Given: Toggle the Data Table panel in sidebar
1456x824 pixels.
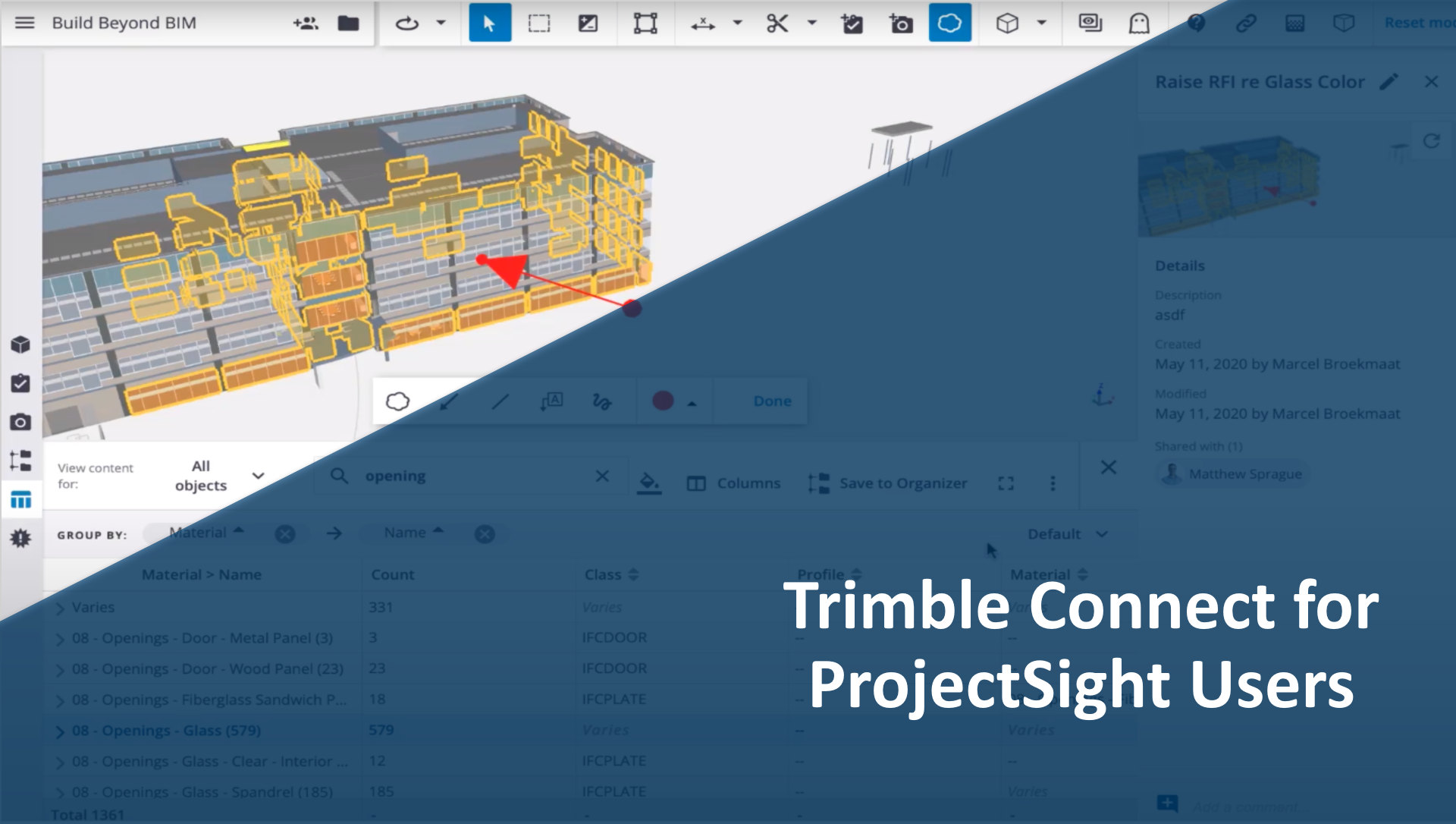Looking at the screenshot, I should 20,499.
